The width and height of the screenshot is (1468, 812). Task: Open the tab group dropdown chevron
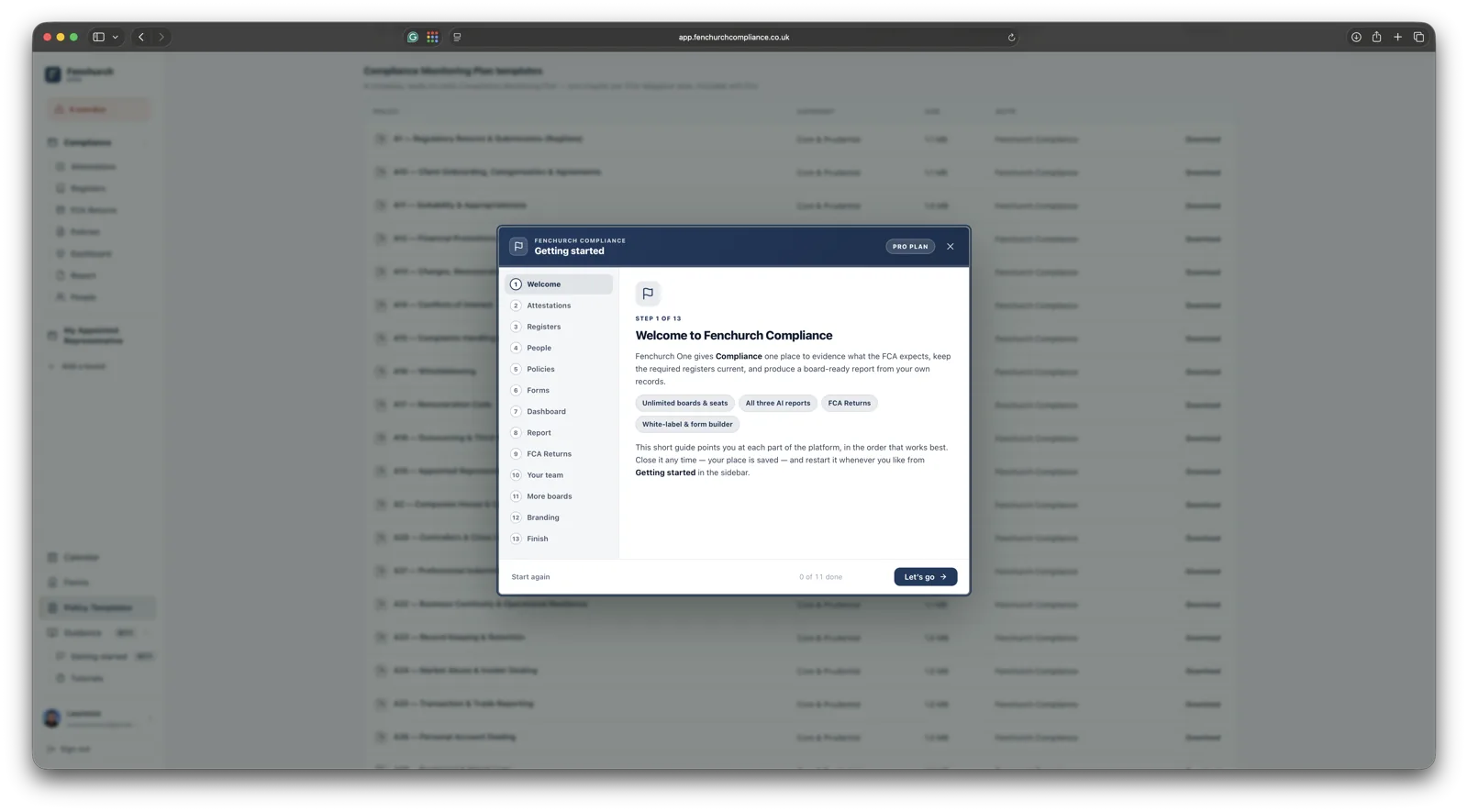[x=115, y=38]
